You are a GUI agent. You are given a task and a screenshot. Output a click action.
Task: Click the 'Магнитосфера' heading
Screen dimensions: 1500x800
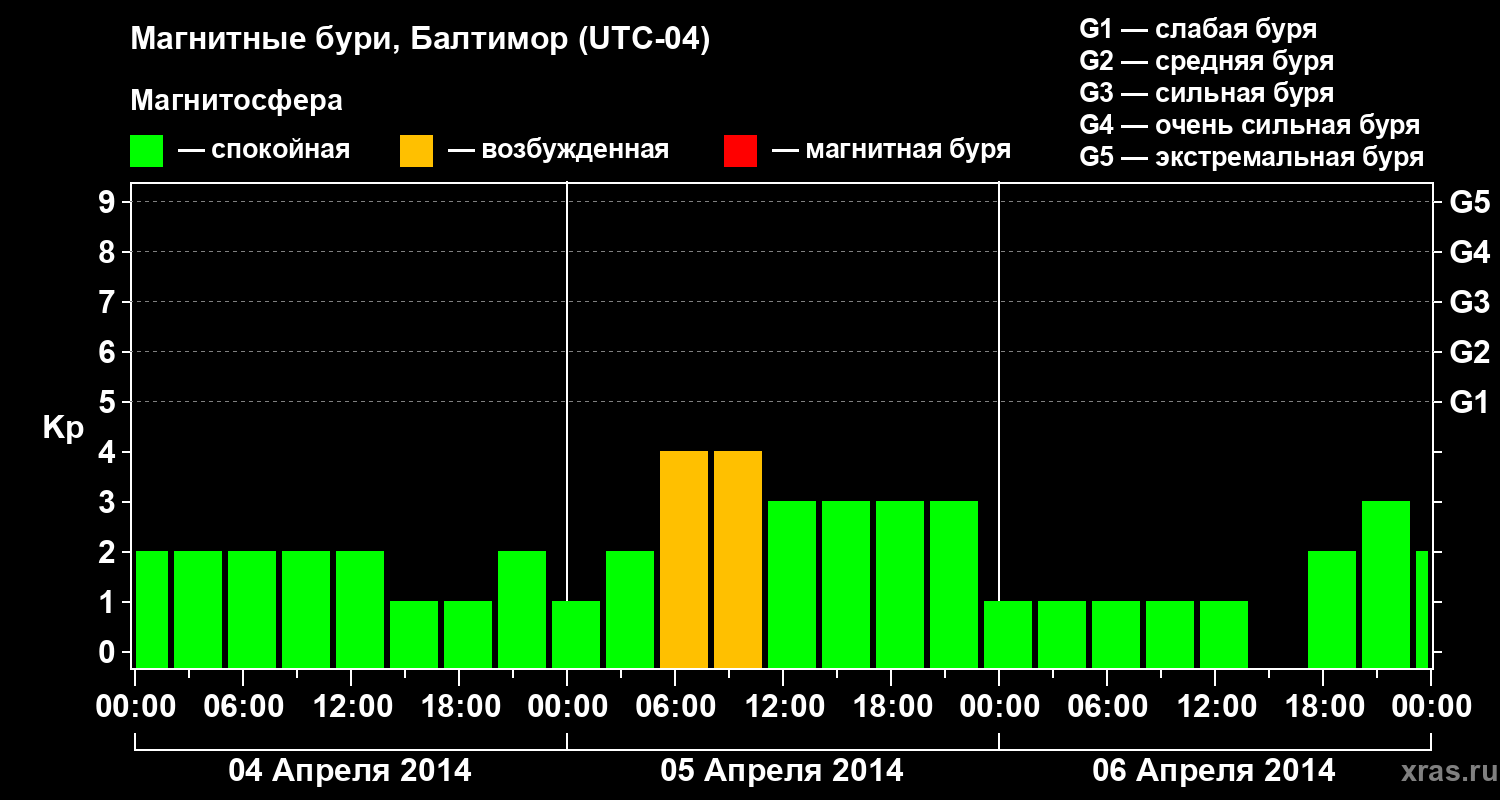pos(236,100)
